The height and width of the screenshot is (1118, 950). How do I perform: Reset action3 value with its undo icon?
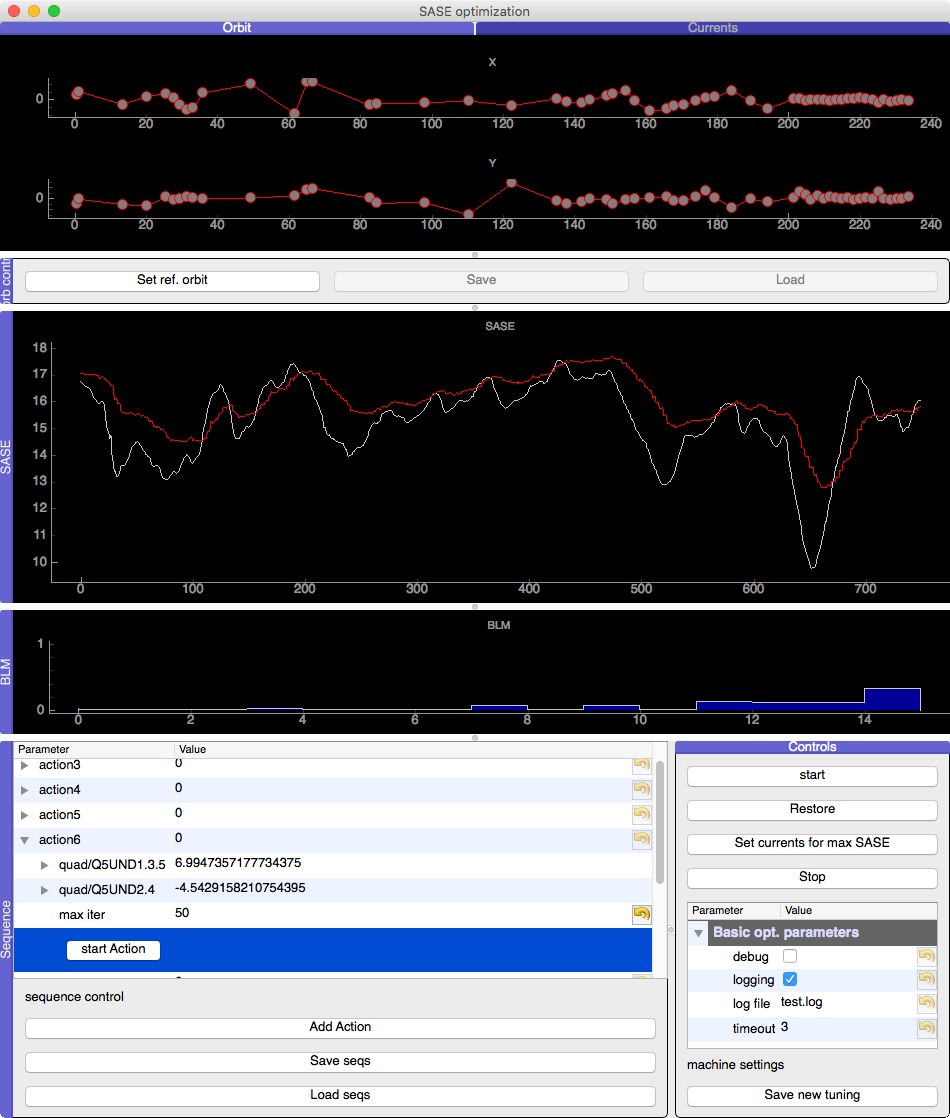coord(641,765)
